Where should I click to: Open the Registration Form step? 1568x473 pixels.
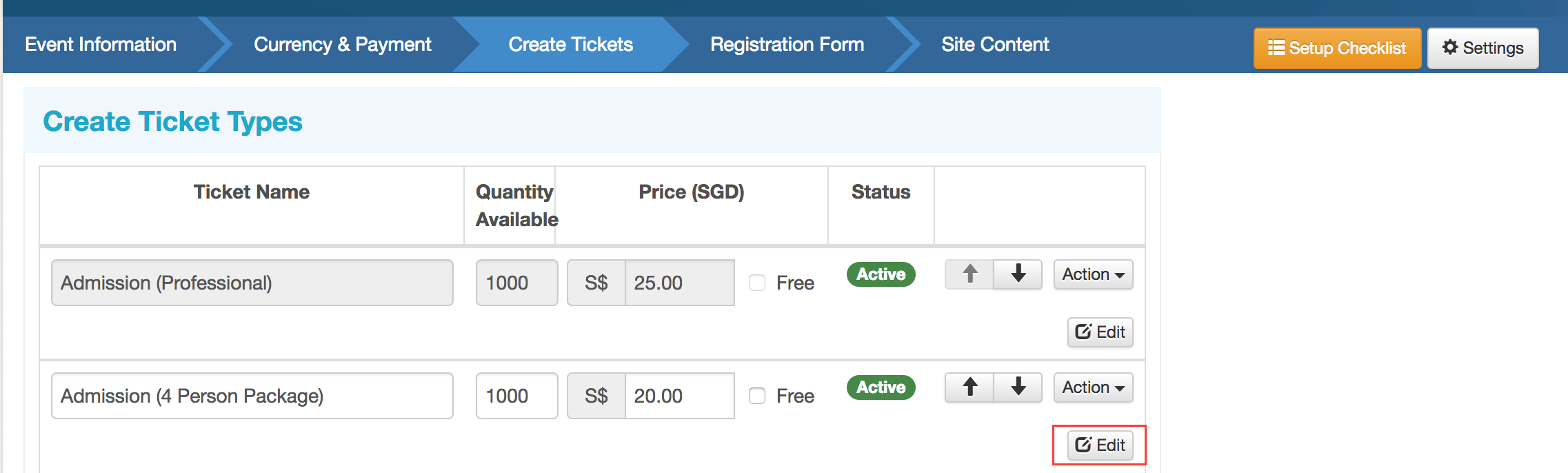click(x=787, y=45)
